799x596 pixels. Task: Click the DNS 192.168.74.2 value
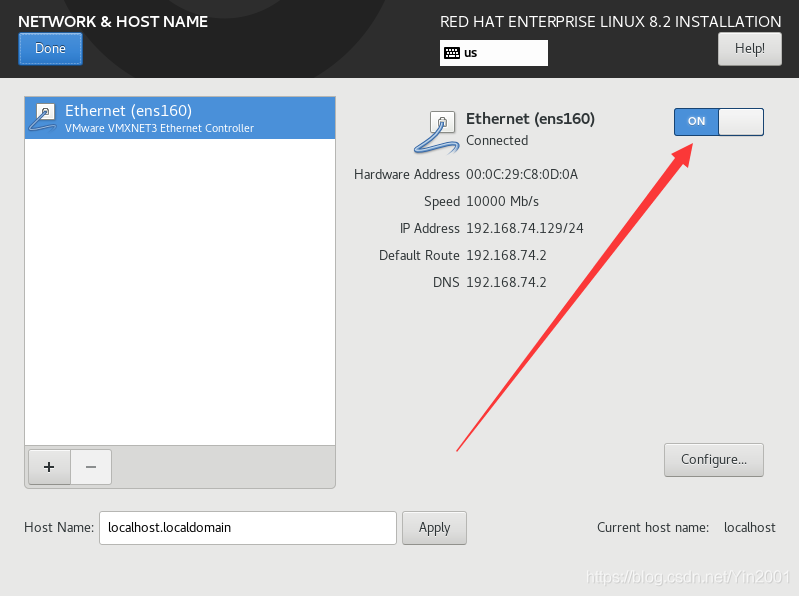click(506, 282)
